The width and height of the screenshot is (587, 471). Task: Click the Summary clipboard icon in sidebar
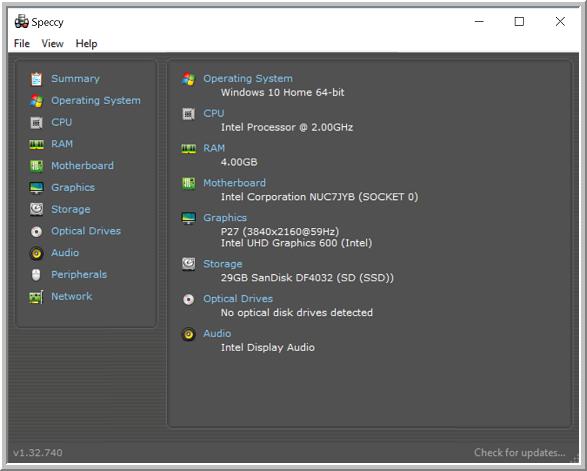click(x=36, y=79)
